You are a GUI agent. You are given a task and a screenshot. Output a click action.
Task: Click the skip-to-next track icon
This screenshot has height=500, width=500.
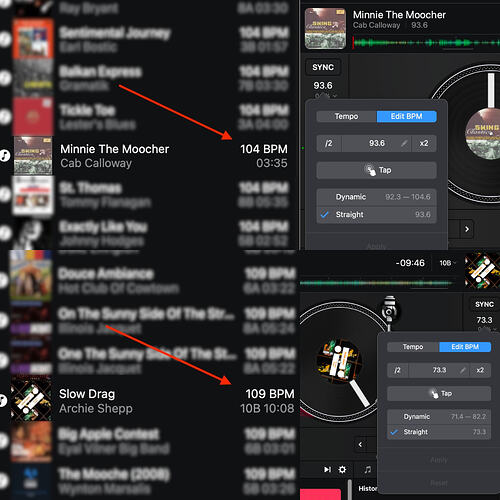(327, 469)
